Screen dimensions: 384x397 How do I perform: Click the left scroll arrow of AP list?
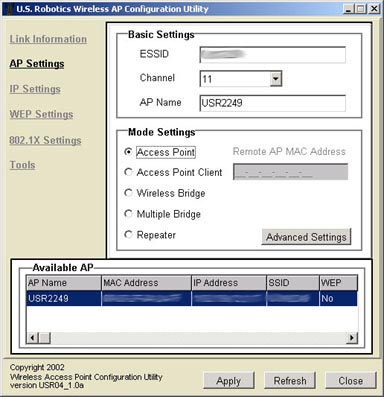[32, 338]
